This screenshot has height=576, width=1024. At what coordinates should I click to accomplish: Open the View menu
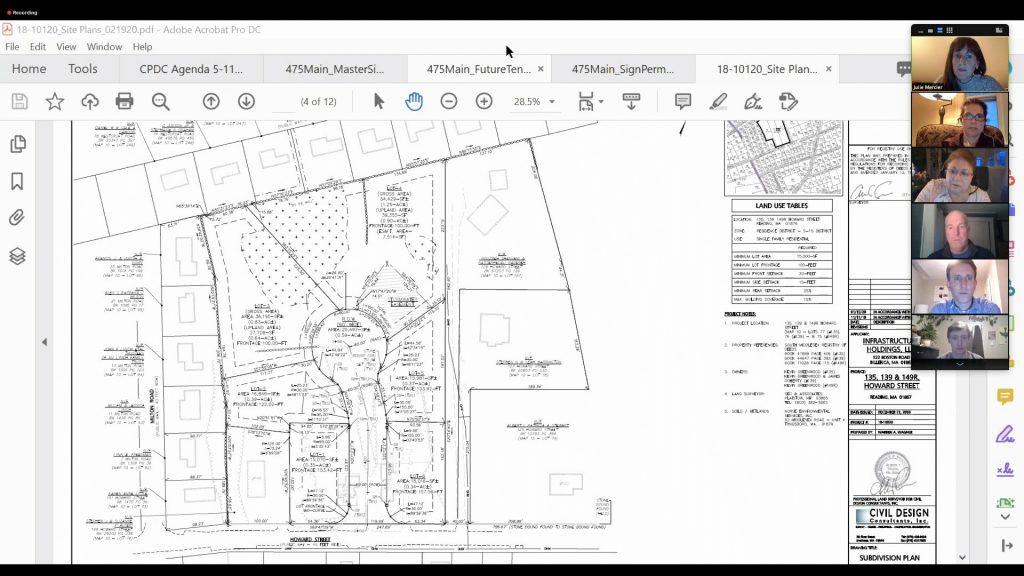click(x=66, y=47)
